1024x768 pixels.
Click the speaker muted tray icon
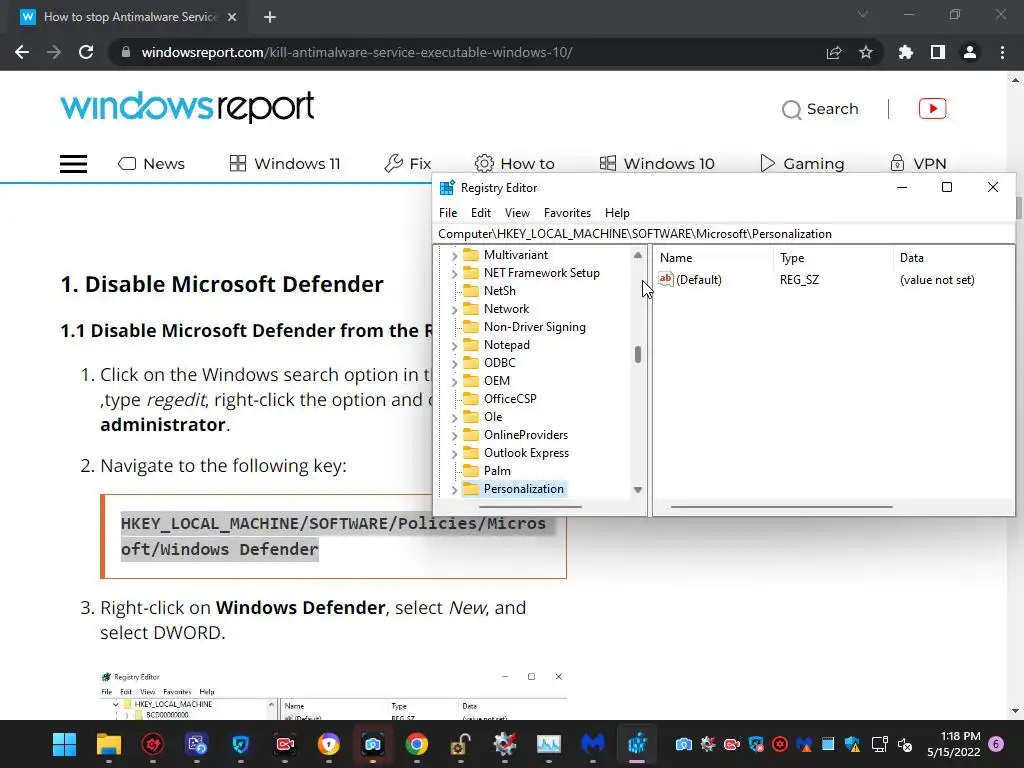click(904, 744)
